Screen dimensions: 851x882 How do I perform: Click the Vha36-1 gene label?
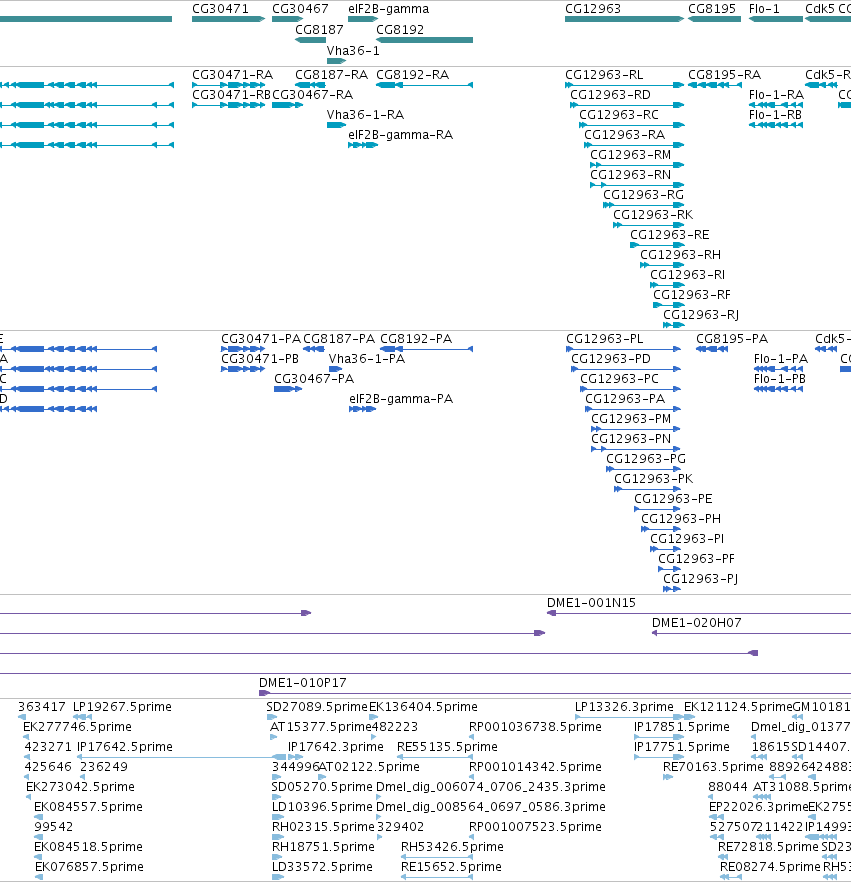353,51
